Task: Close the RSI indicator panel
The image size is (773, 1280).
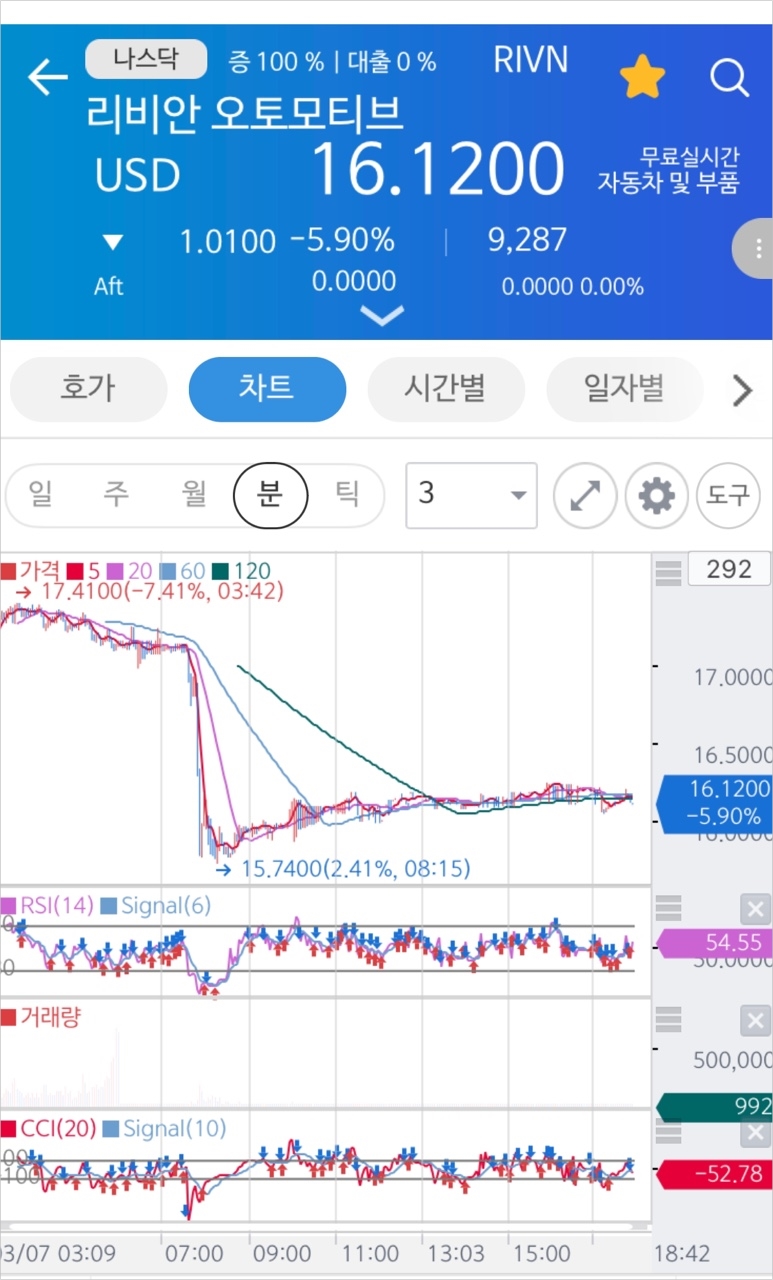Action: (755, 909)
